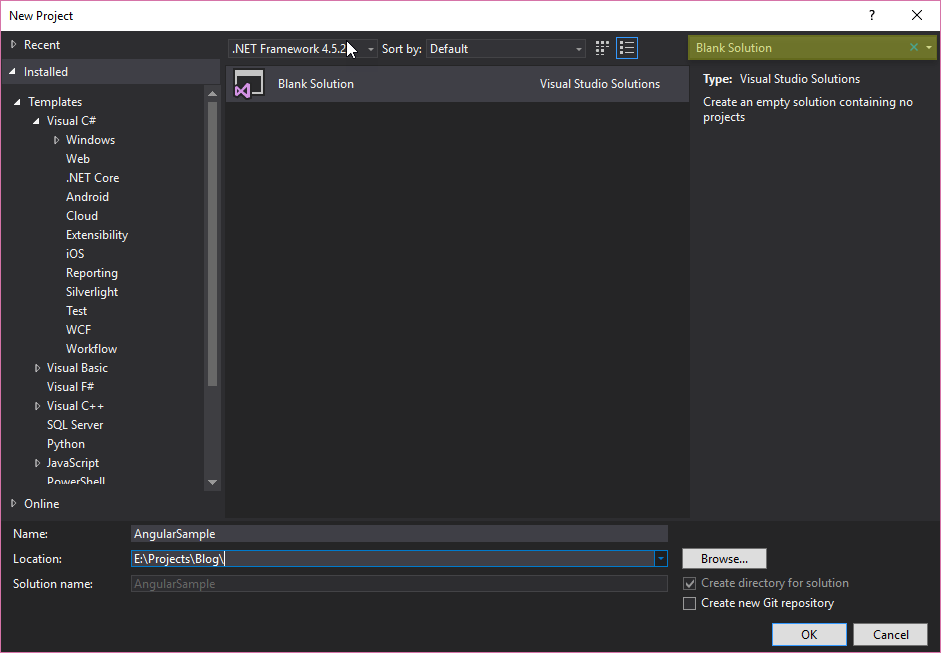Screen dimensions: 941x653
Task: Switch template view to list mode
Action: tap(627, 47)
